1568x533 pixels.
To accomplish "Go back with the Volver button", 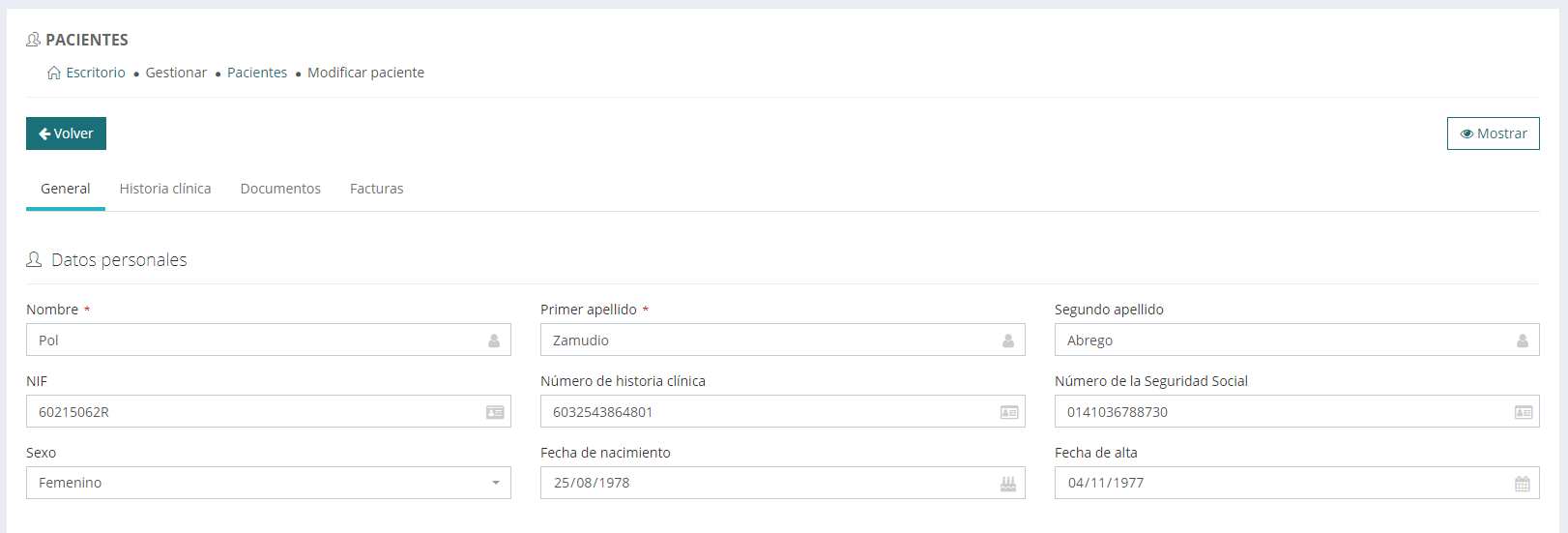I will (66, 133).
